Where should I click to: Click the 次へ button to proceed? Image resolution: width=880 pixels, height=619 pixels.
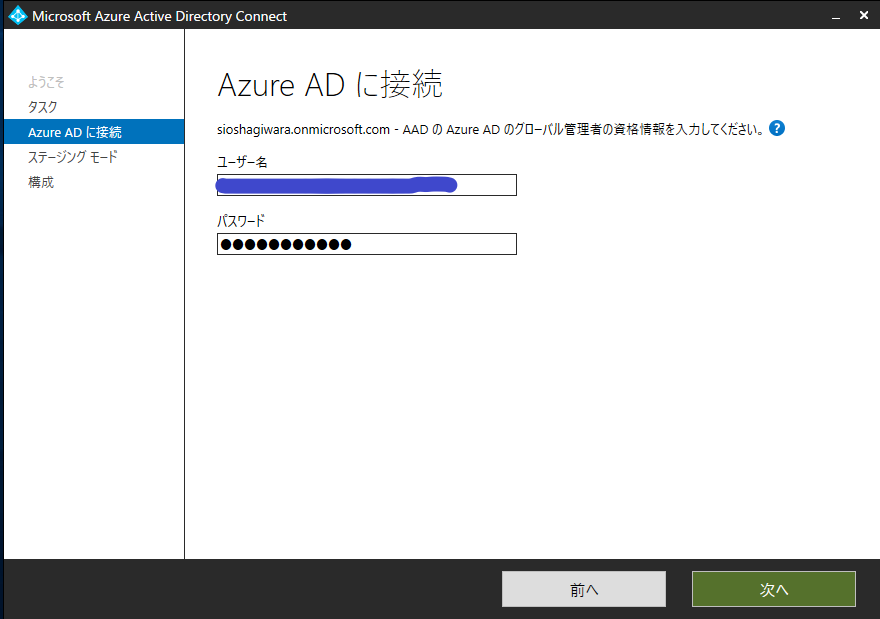773,589
